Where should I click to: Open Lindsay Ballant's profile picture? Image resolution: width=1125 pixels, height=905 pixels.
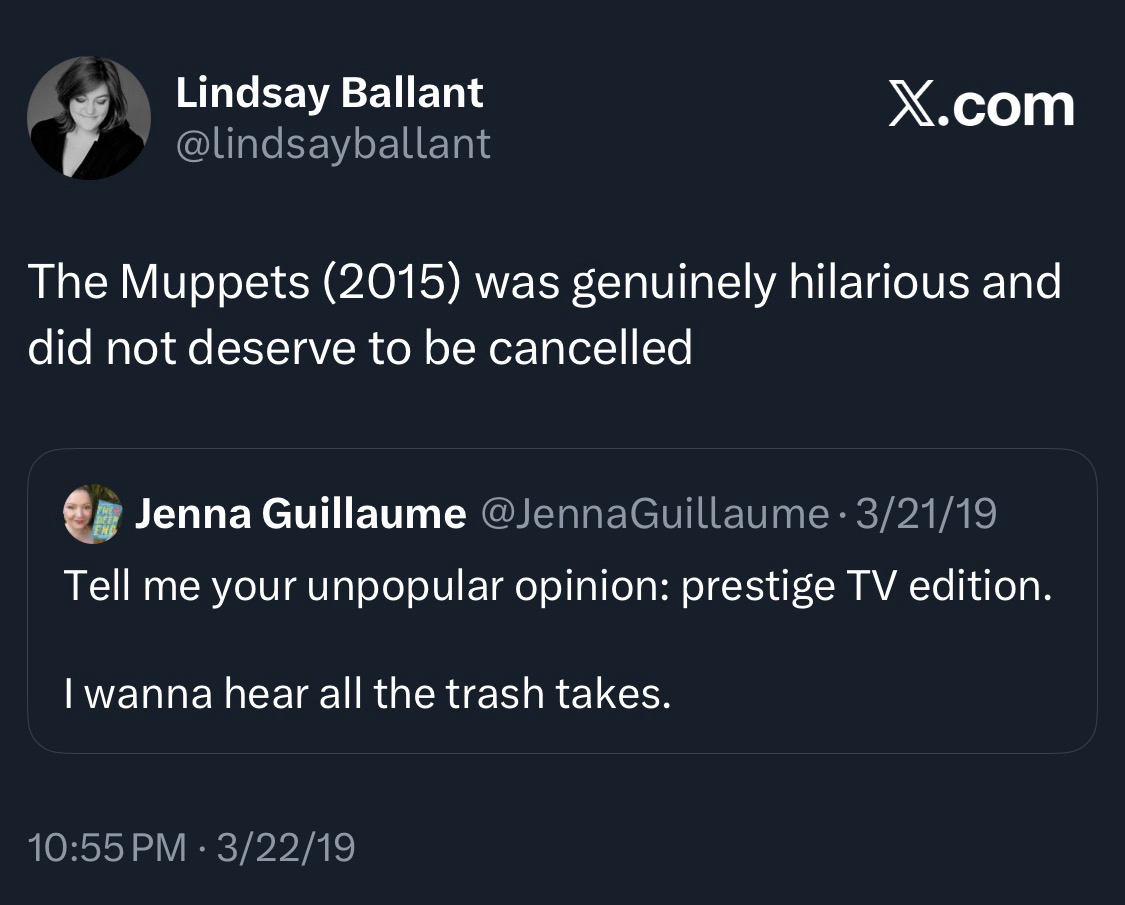(x=89, y=117)
